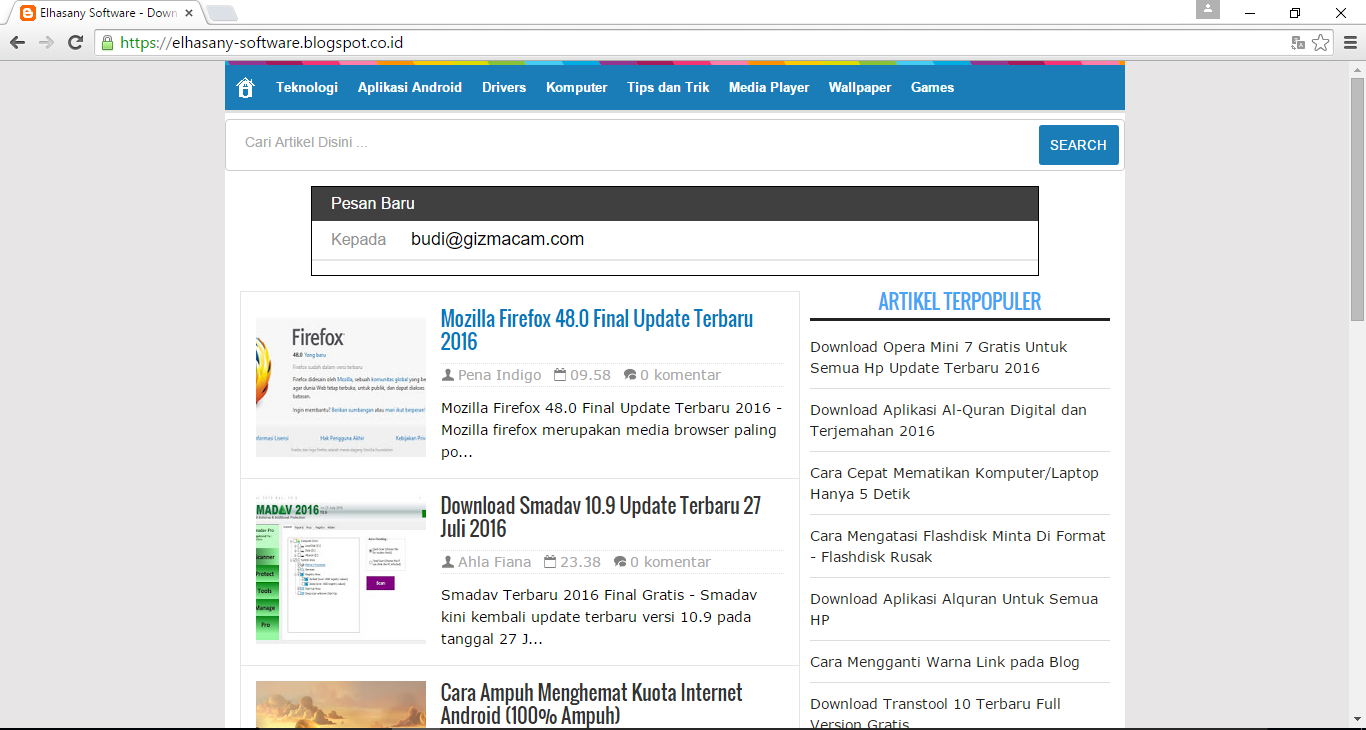Reload the page with the refresh icon

click(x=75, y=42)
